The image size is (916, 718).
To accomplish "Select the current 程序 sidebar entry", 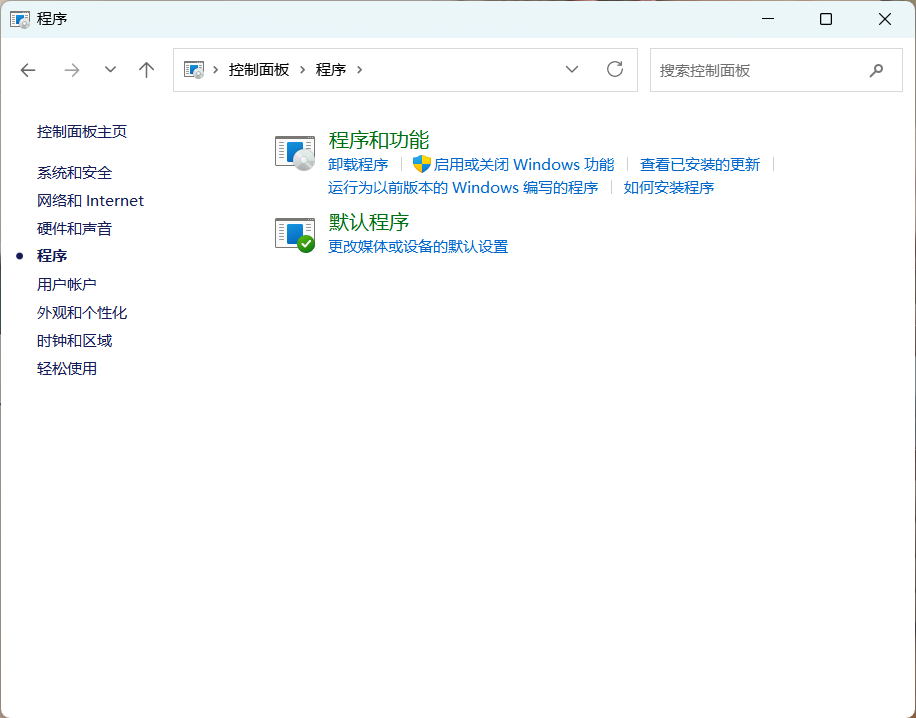I will [x=52, y=256].
